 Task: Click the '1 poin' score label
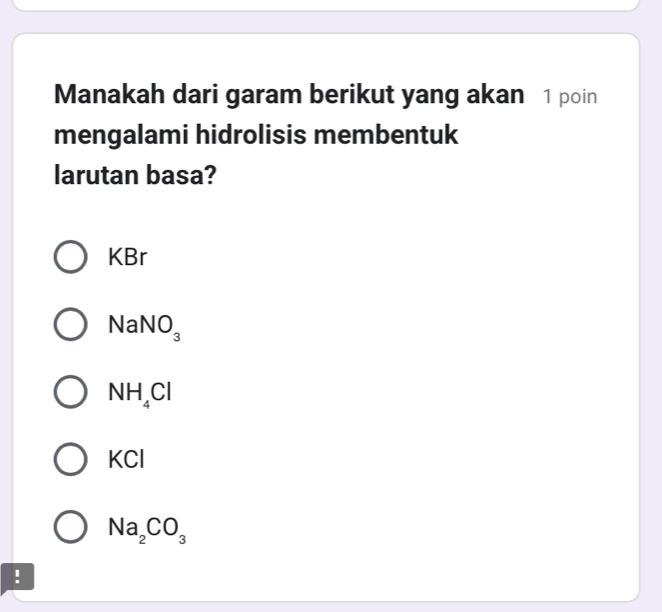(569, 97)
